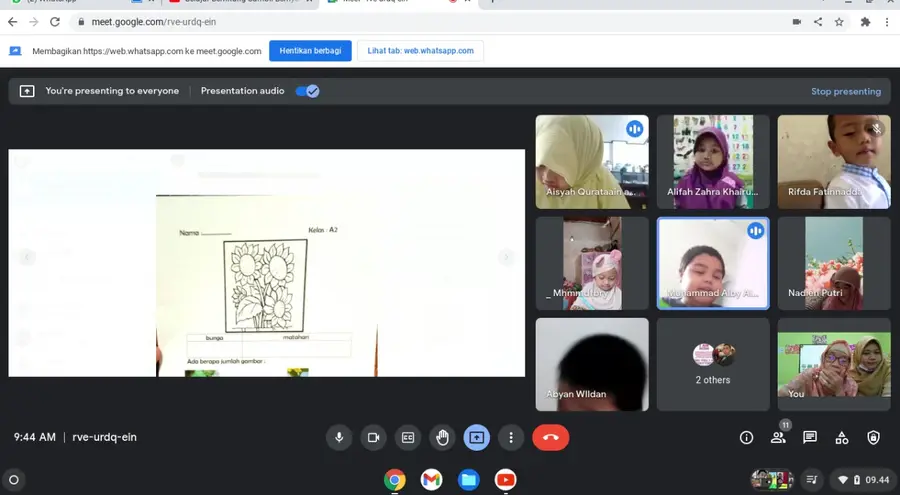
Task: Bookmark this tab star icon
Action: [839, 22]
